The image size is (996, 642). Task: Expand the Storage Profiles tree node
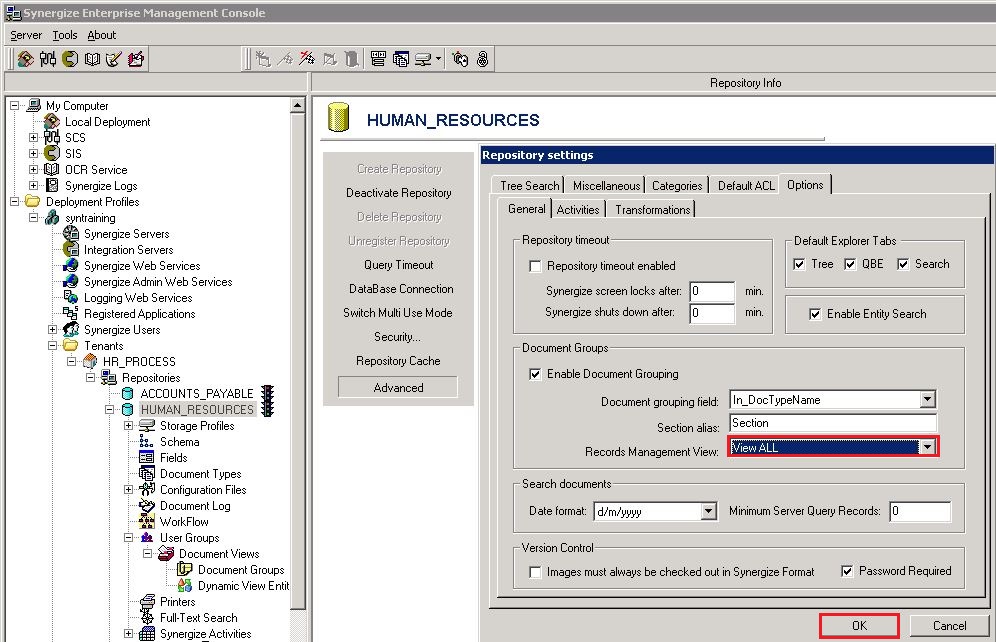[128, 425]
